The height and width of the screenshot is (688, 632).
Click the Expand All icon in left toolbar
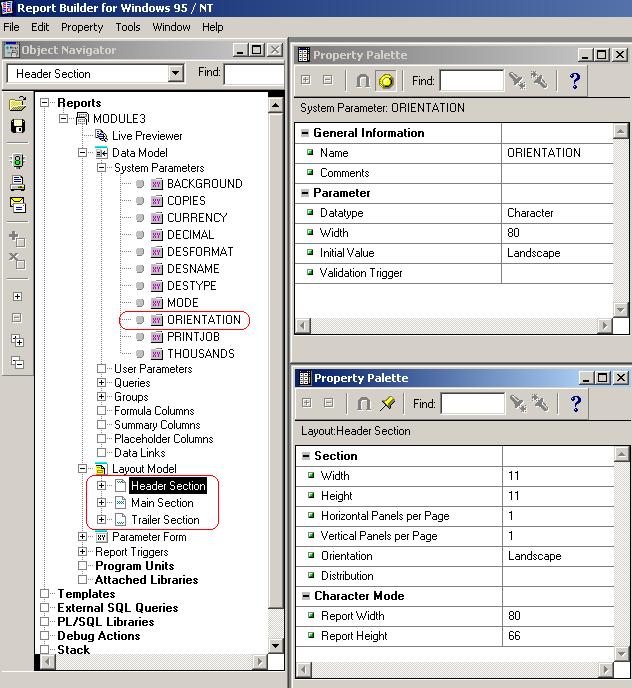point(17,340)
